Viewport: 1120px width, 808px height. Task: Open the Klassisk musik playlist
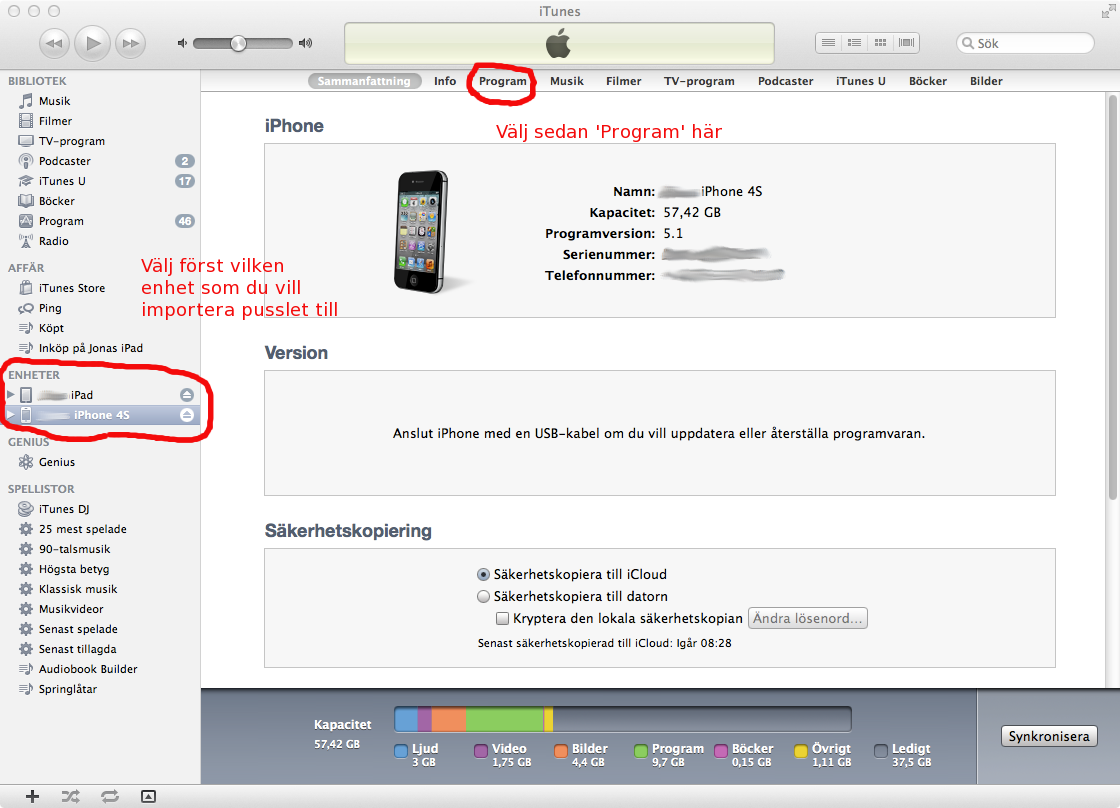(100, 589)
